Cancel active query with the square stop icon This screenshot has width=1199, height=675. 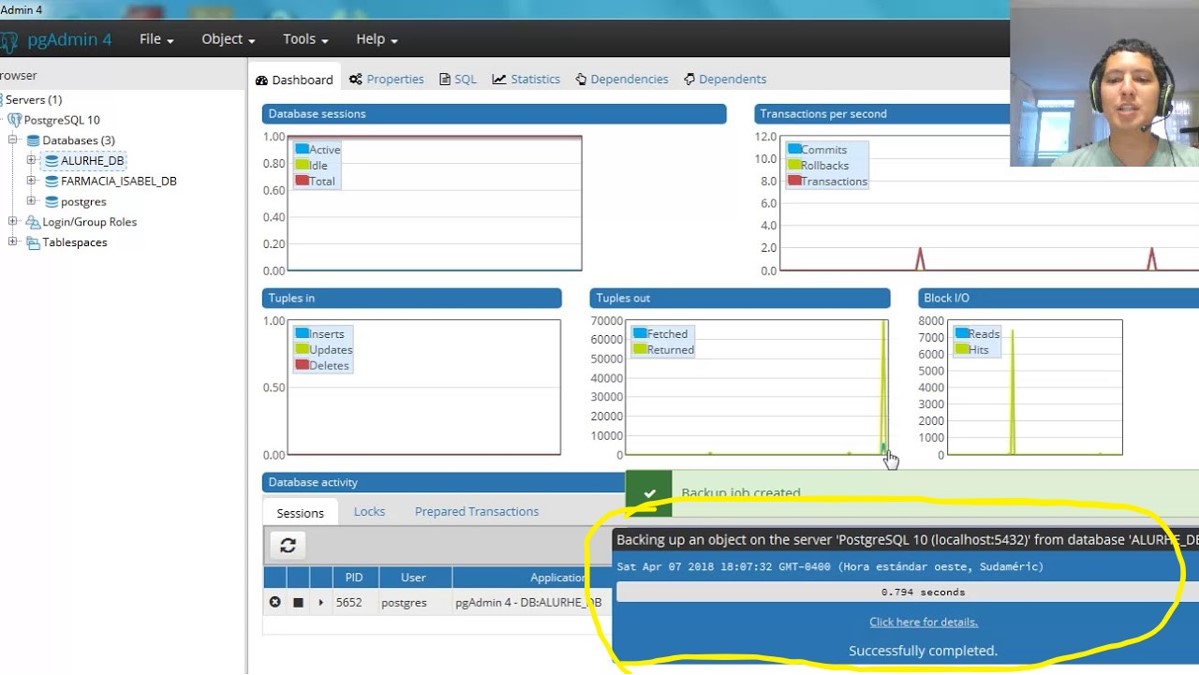pyautogui.click(x=298, y=603)
